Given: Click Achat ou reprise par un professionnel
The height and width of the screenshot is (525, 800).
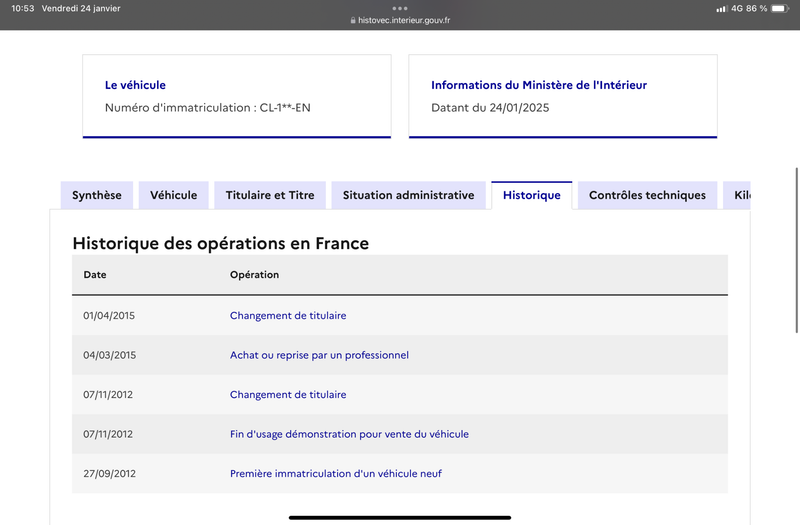Looking at the screenshot, I should pos(319,355).
